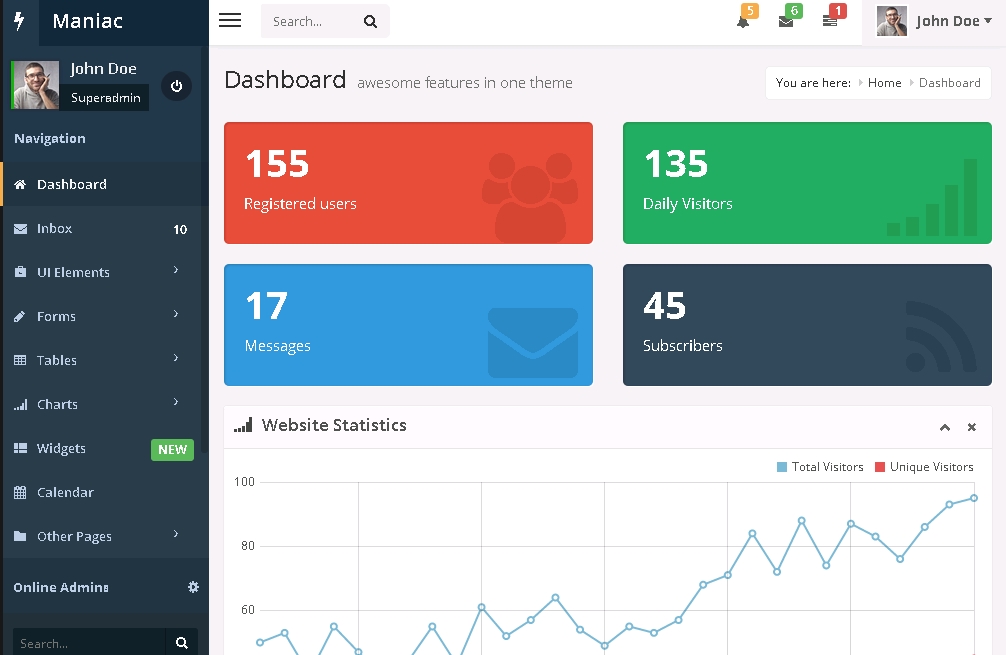Click the sidebar search magnifier button
1006x655 pixels.
click(181, 643)
